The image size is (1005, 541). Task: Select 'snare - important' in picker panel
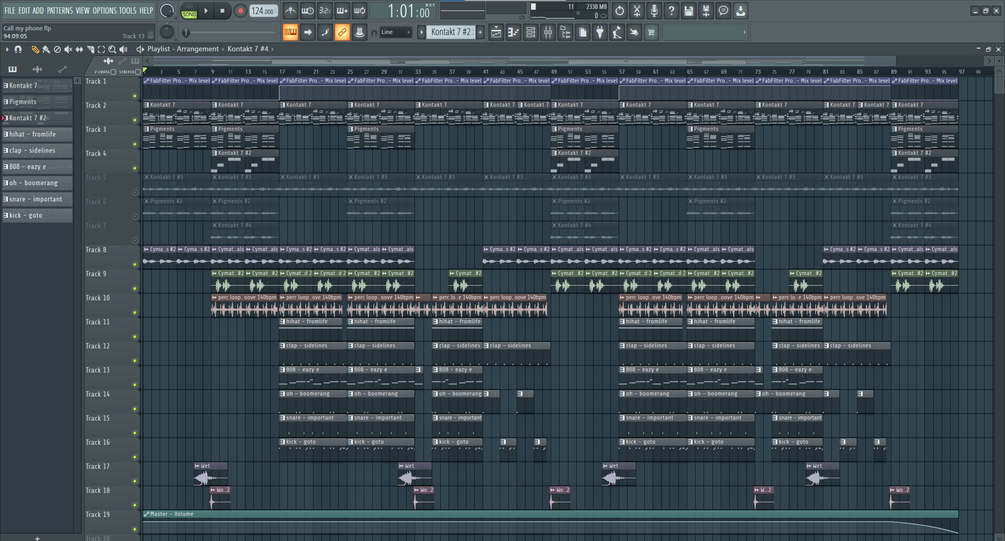point(37,199)
